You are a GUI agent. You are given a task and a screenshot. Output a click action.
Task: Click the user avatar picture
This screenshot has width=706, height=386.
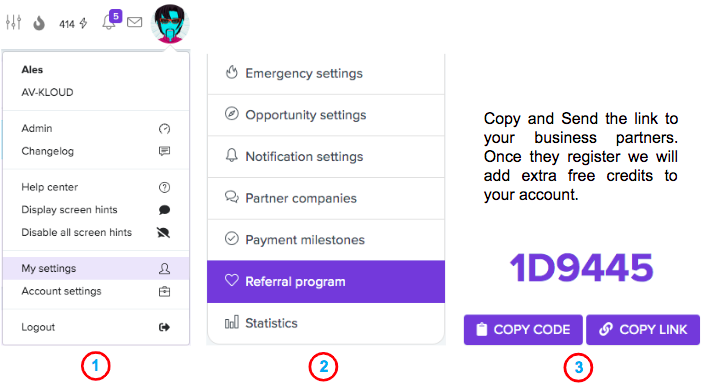170,23
